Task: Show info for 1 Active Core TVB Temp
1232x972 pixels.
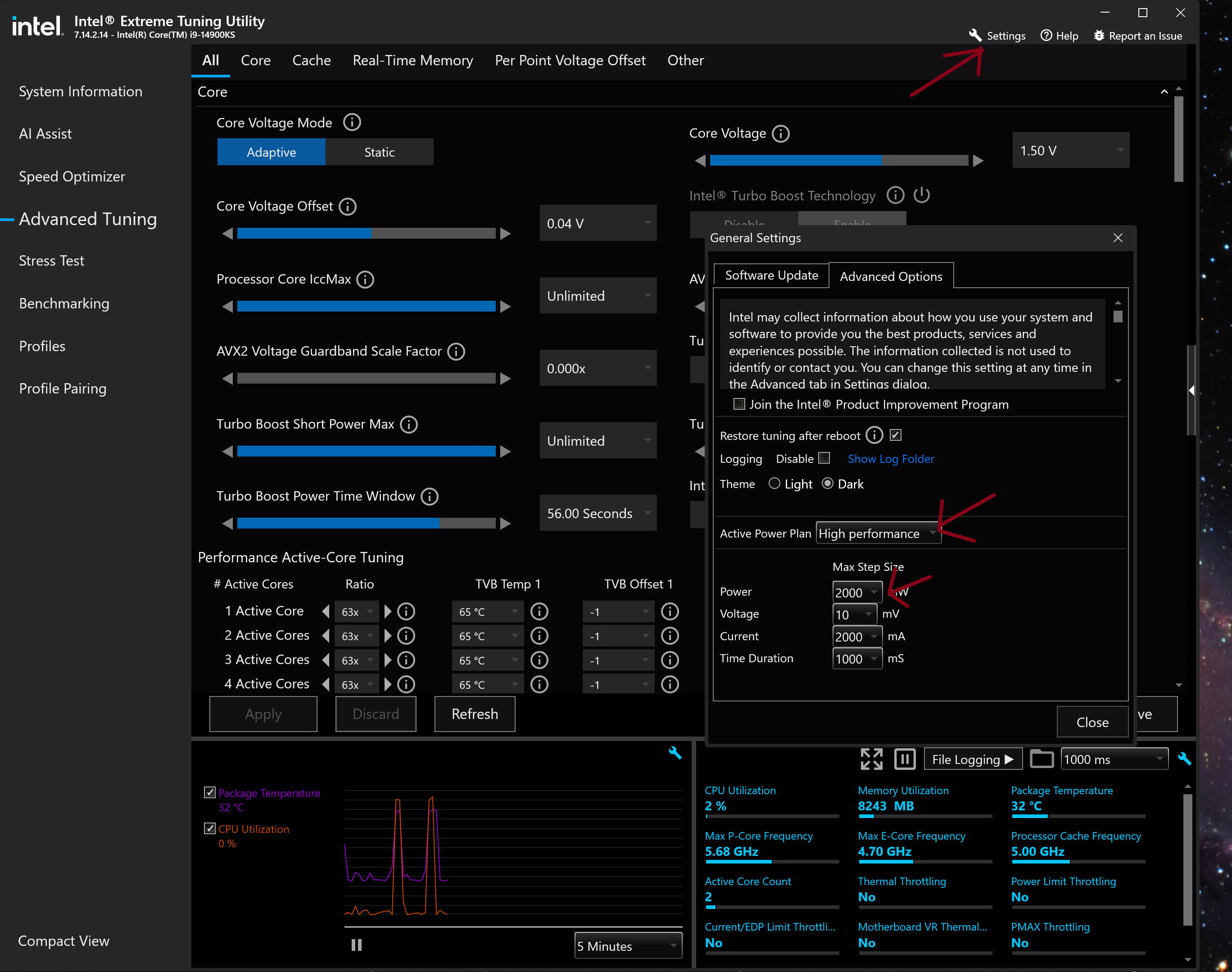Action: pyautogui.click(x=539, y=611)
